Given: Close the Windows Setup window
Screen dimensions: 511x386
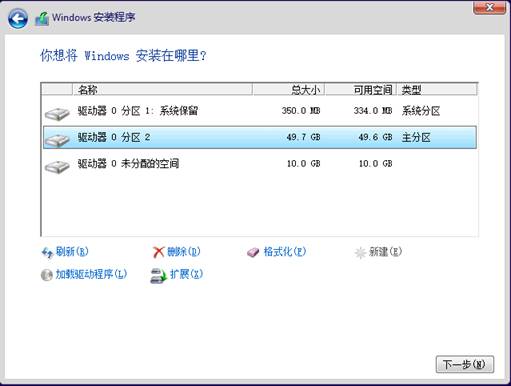Looking at the screenshot, I should (489, 7).
